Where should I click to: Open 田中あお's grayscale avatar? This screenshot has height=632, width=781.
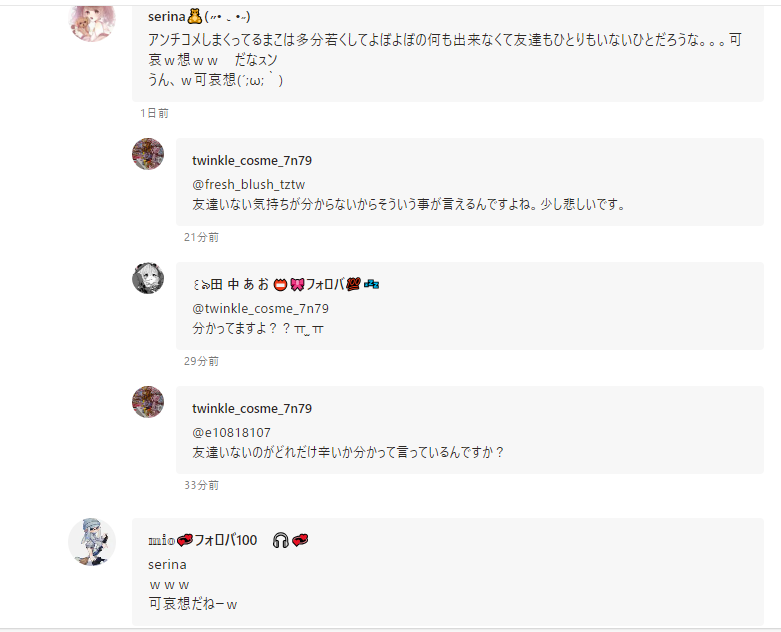pos(148,278)
